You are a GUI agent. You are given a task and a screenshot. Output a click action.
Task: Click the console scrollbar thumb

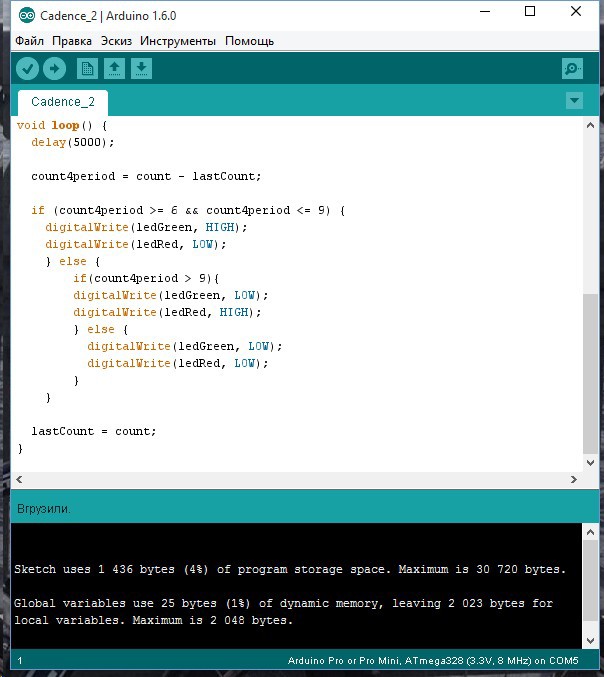[x=590, y=581]
